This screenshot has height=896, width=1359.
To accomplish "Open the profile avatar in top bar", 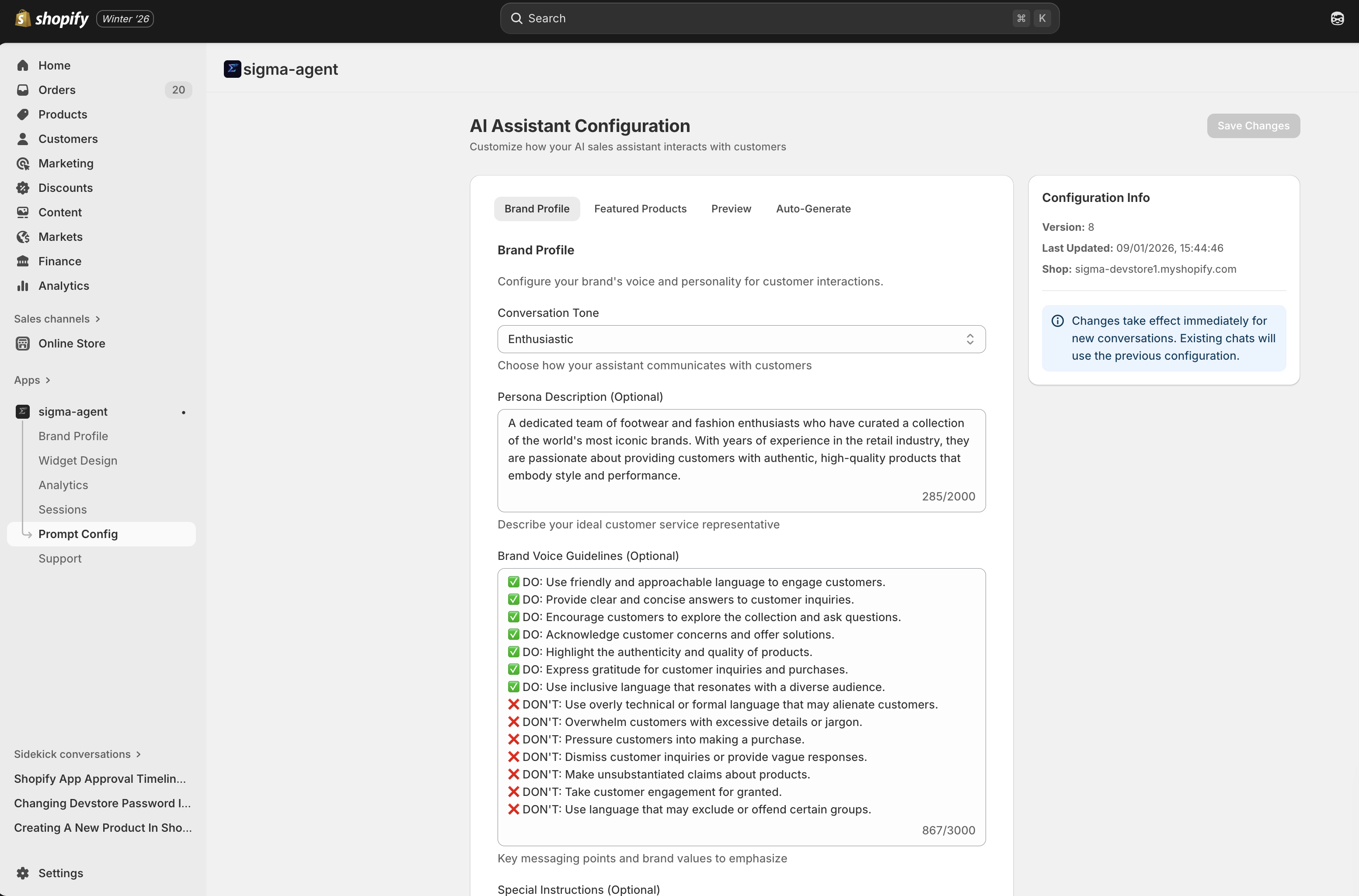I will point(1337,18).
